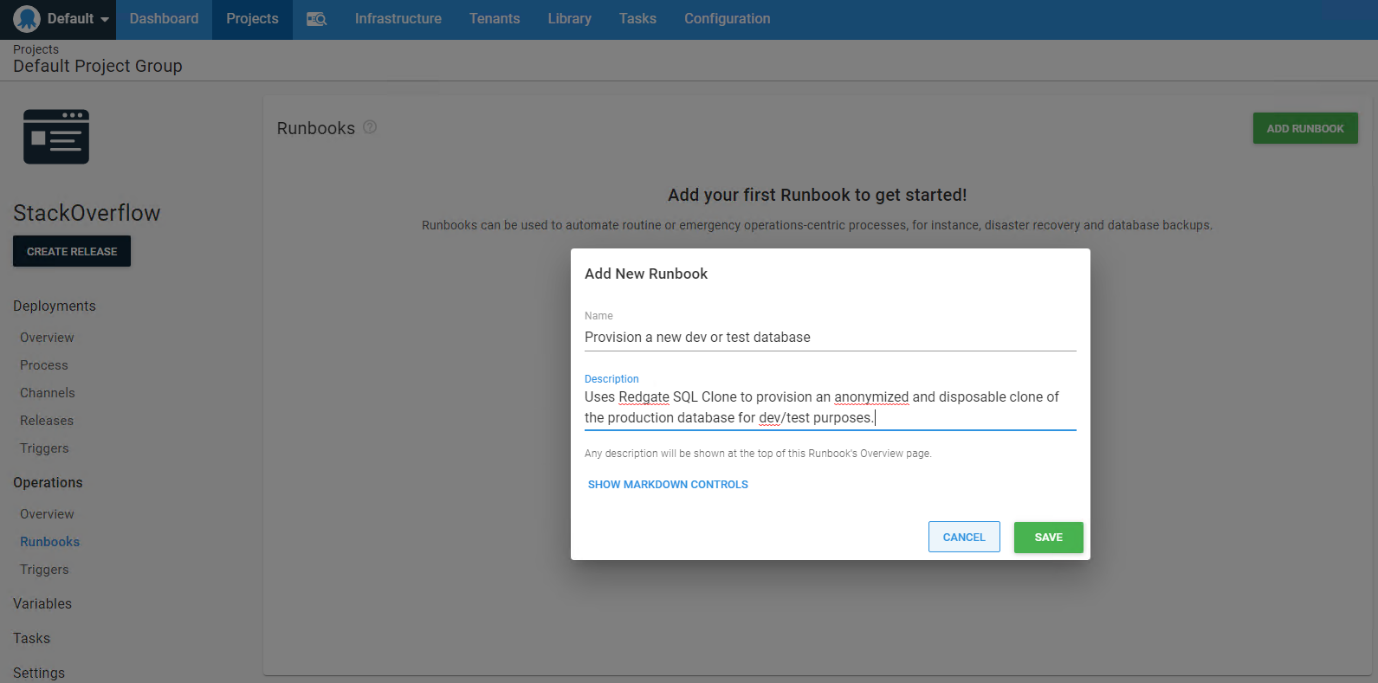Save the new runbook
The image size is (1378, 683).
pyautogui.click(x=1048, y=537)
